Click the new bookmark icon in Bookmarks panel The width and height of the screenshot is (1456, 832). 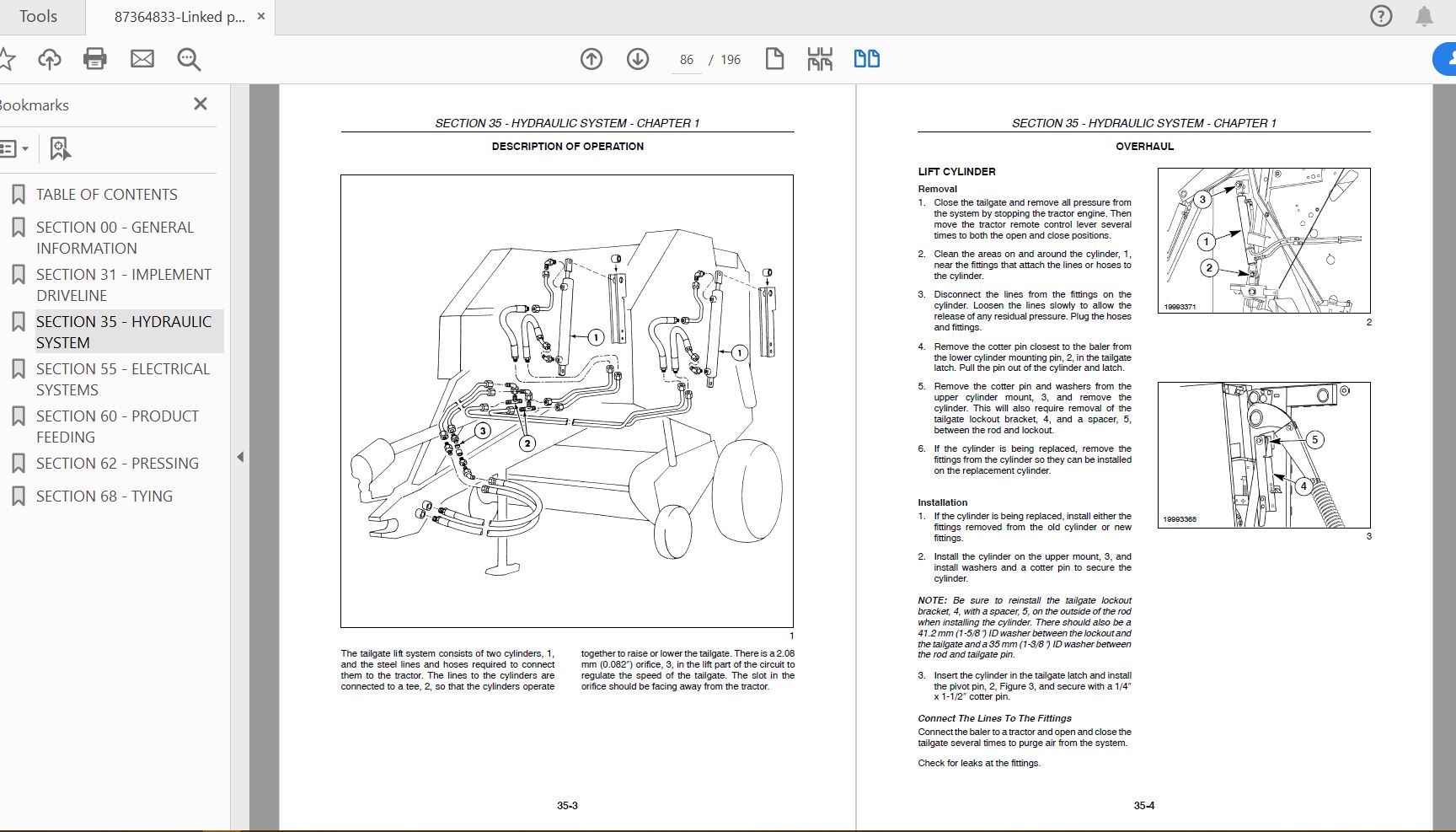pyautogui.click(x=58, y=148)
